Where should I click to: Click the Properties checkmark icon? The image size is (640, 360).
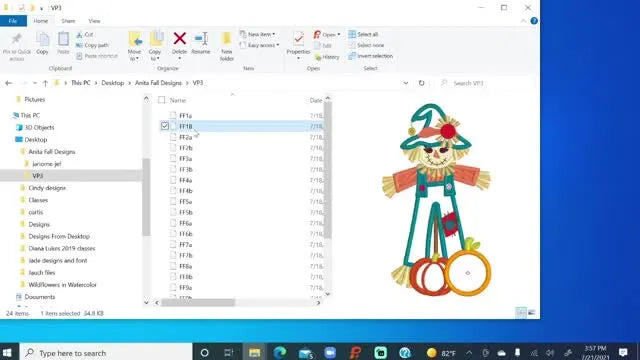[298, 39]
